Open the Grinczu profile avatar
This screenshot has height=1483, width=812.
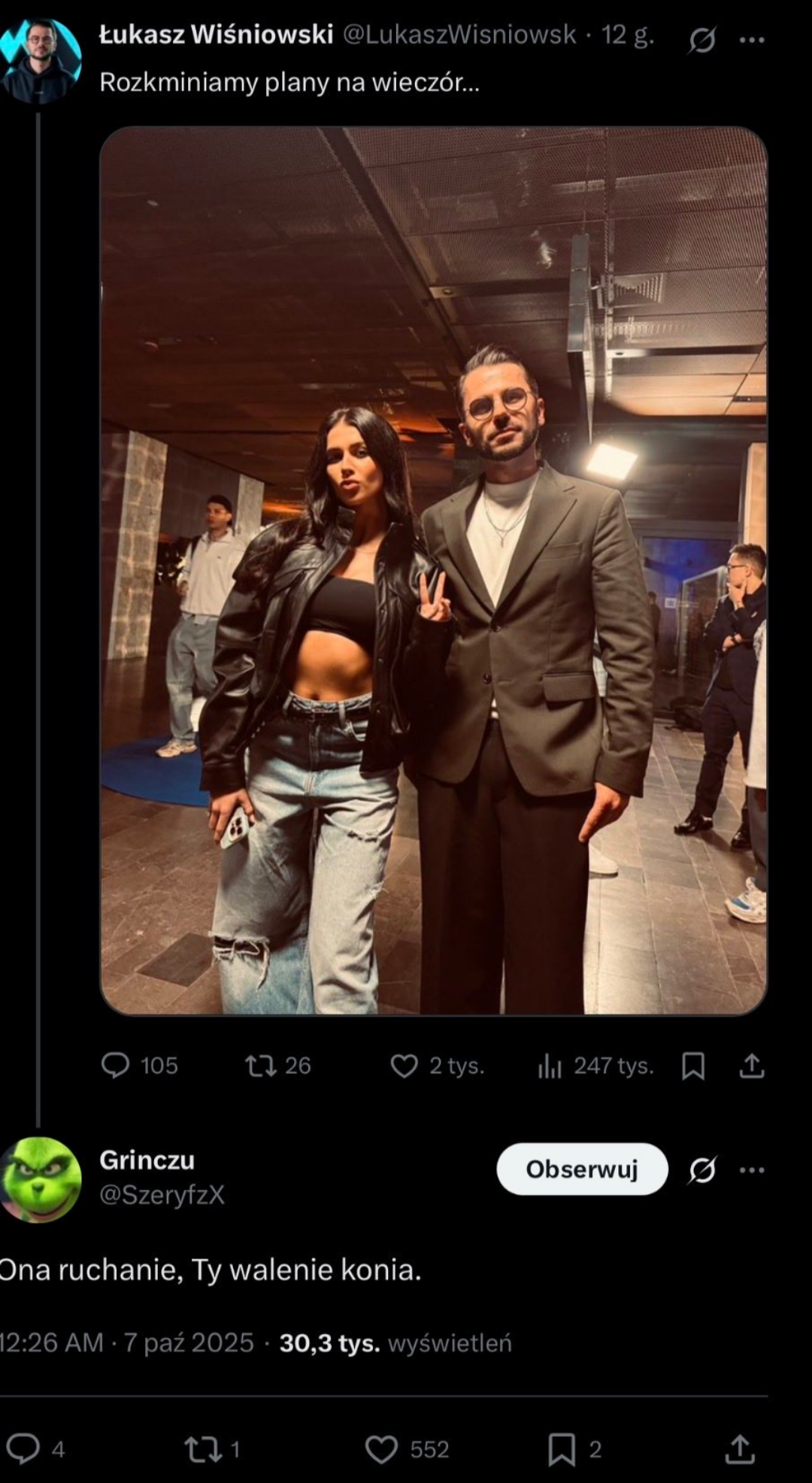[x=41, y=1178]
